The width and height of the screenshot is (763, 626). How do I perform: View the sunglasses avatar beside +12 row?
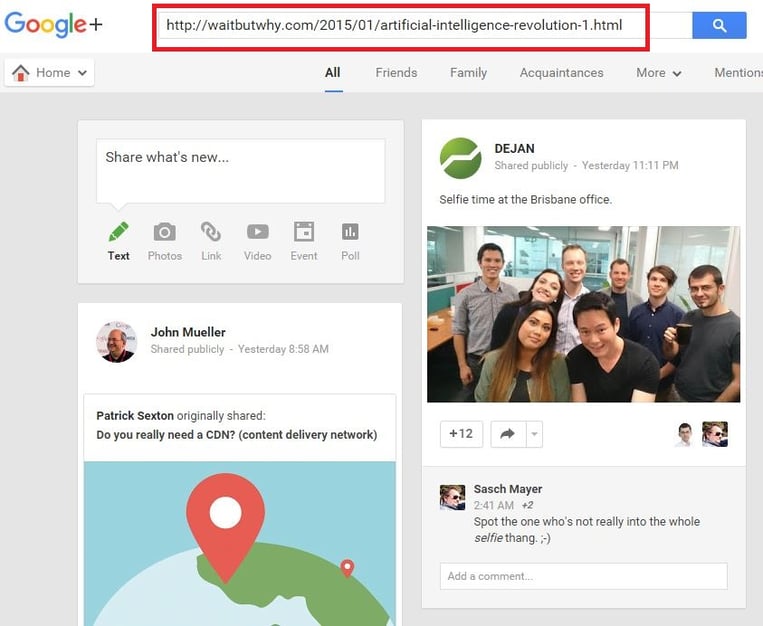click(x=715, y=434)
